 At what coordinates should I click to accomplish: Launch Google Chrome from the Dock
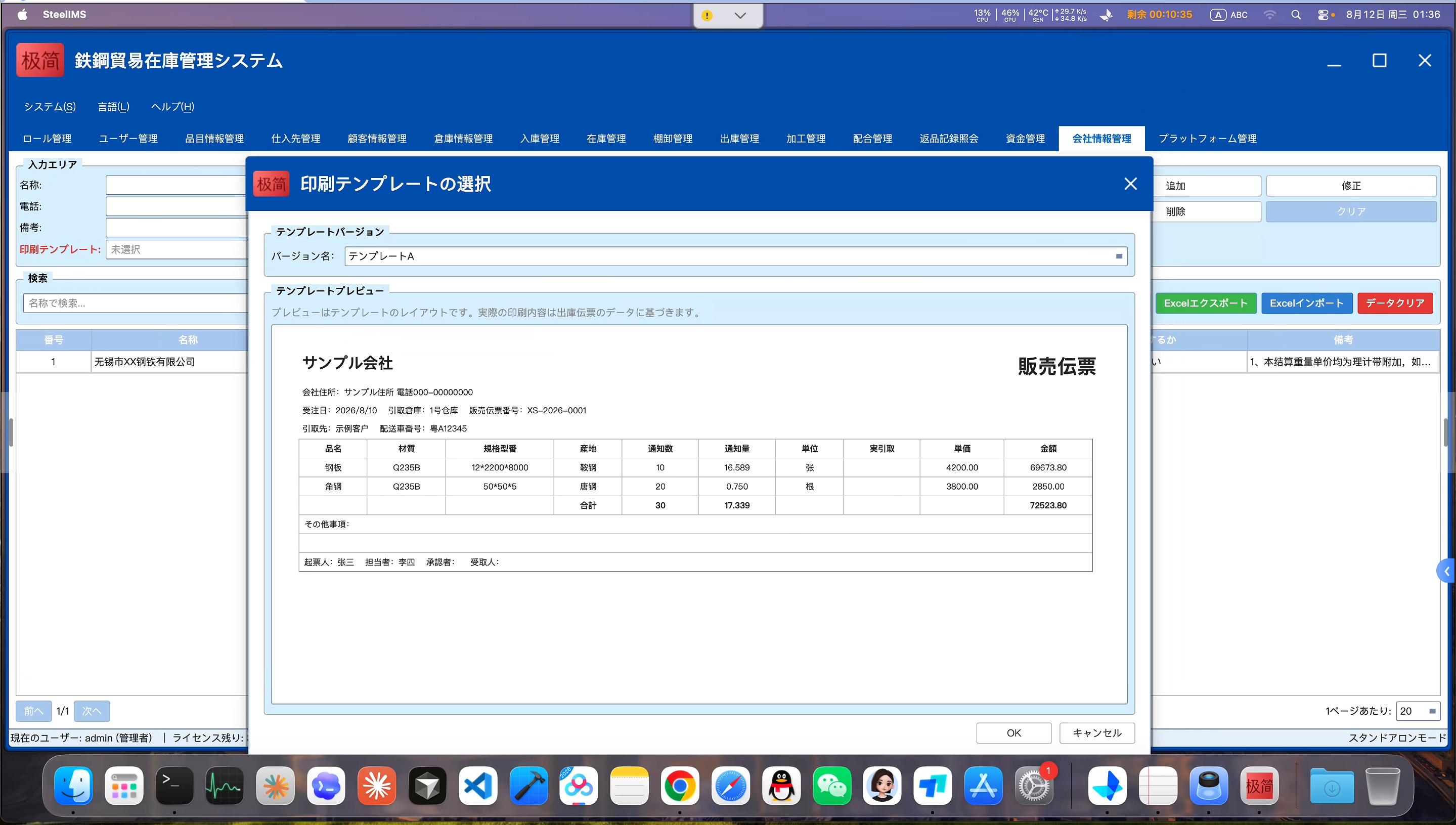(680, 786)
